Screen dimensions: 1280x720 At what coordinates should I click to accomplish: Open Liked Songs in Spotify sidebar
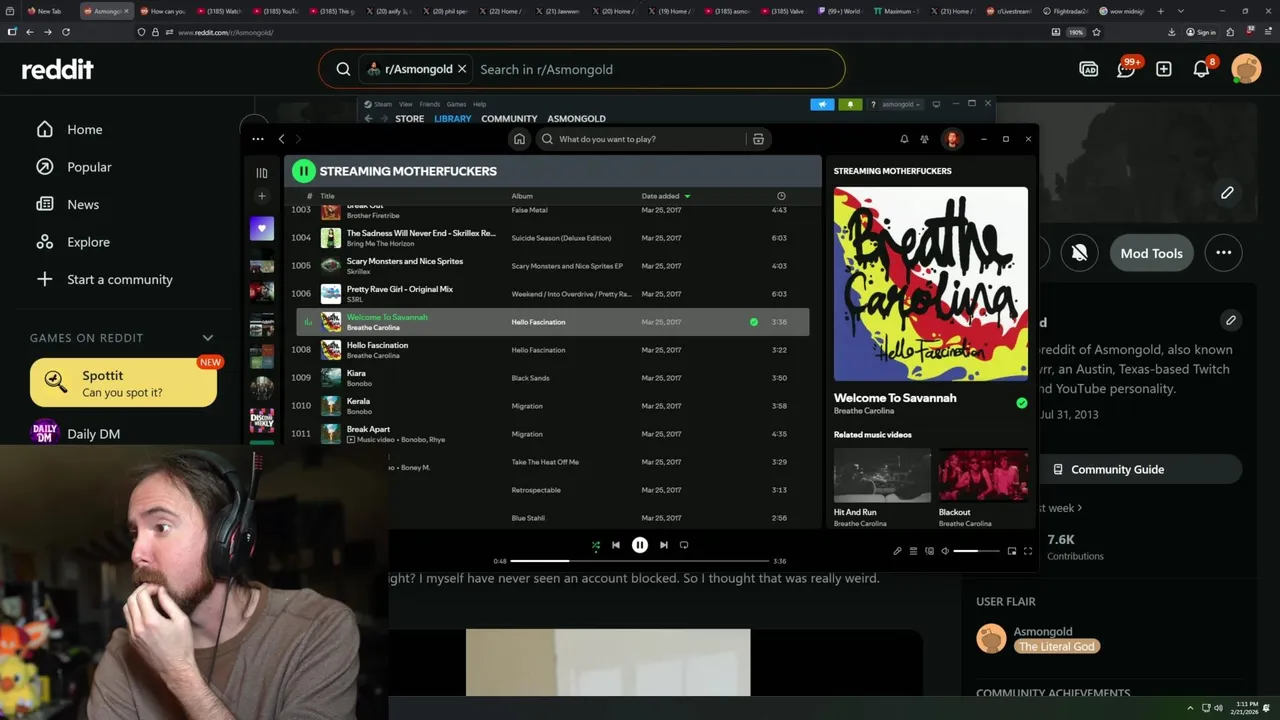[262, 228]
